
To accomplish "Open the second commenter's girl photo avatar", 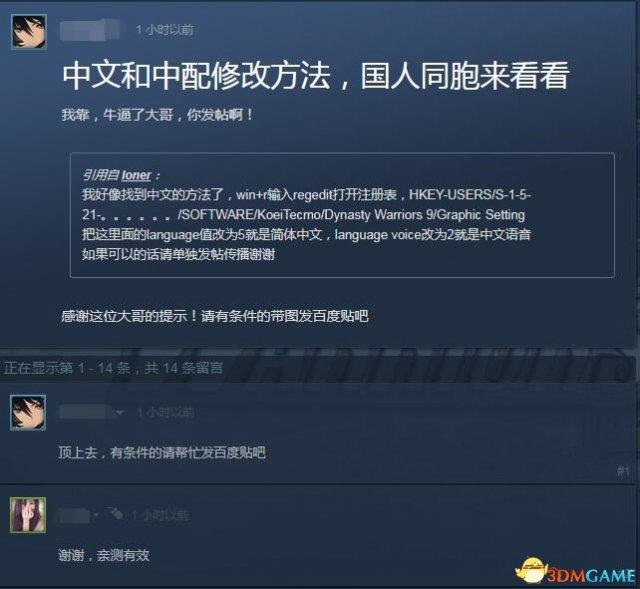I will [x=28, y=515].
